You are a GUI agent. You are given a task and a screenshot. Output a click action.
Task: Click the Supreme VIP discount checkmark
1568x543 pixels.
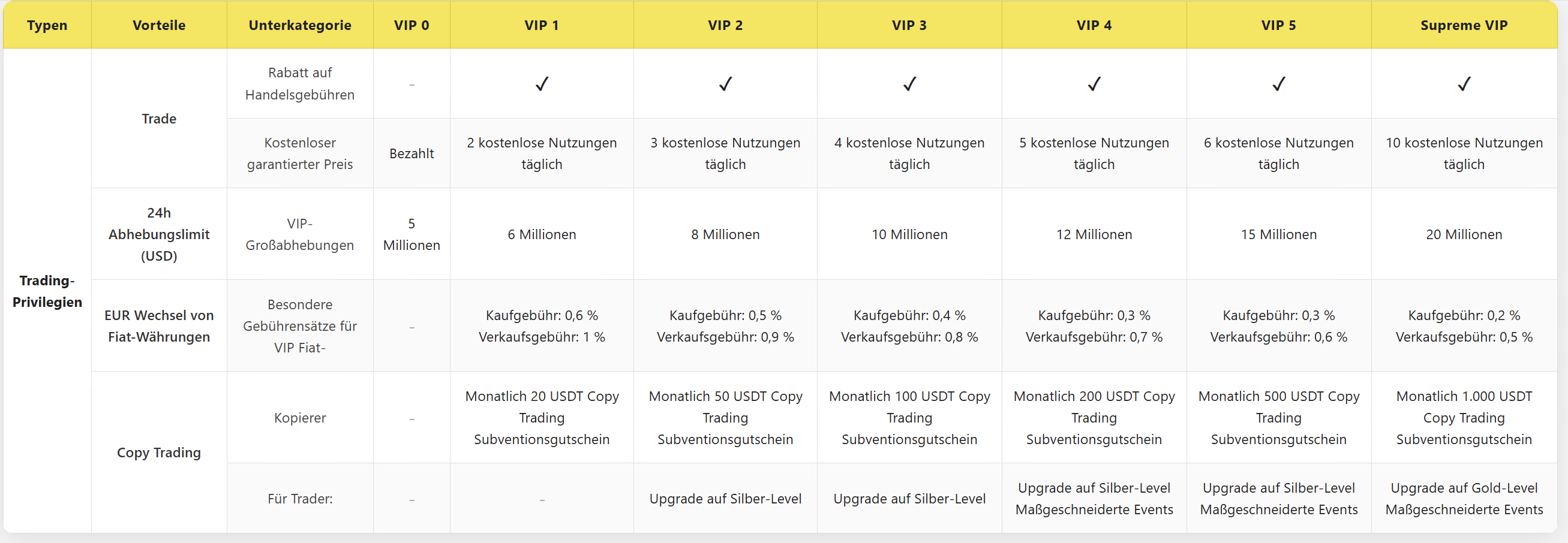1464,84
